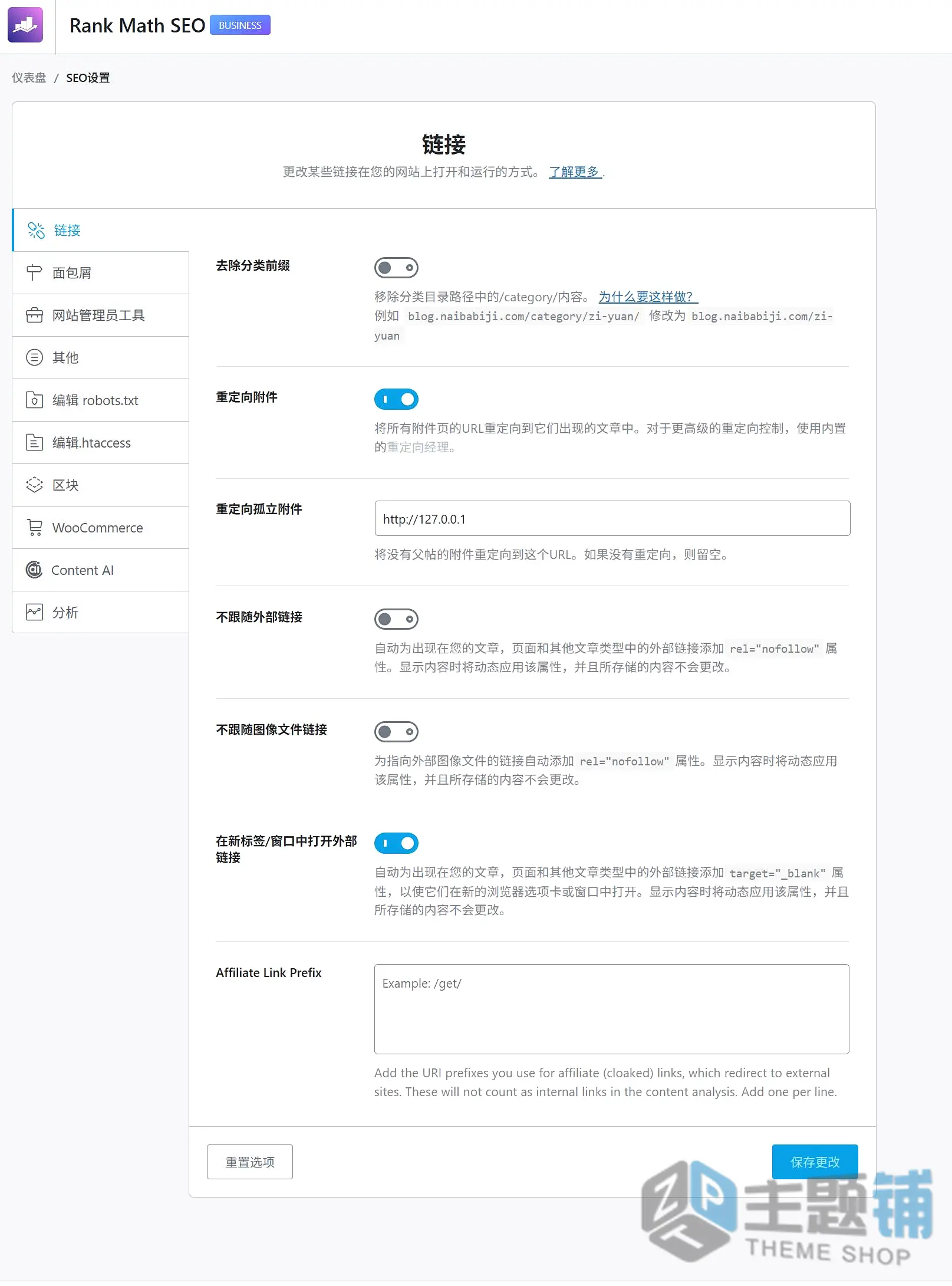Viewport: 952px width, 1286px height.
Task: Click the links tab chain icon
Action: pos(36,230)
